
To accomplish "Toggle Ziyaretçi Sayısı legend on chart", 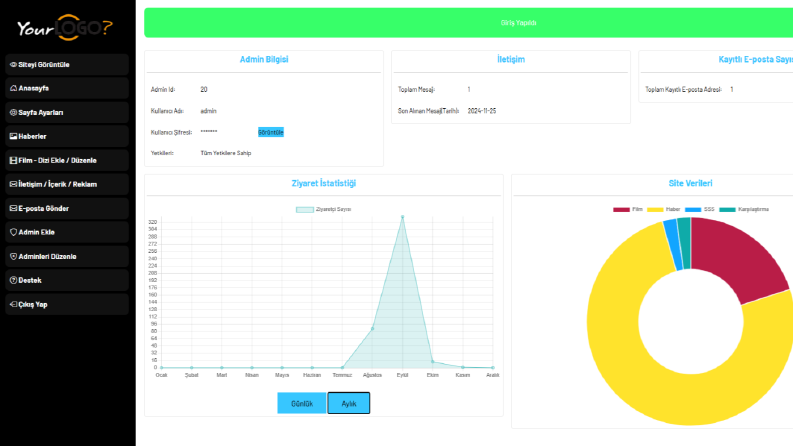I will (x=323, y=209).
